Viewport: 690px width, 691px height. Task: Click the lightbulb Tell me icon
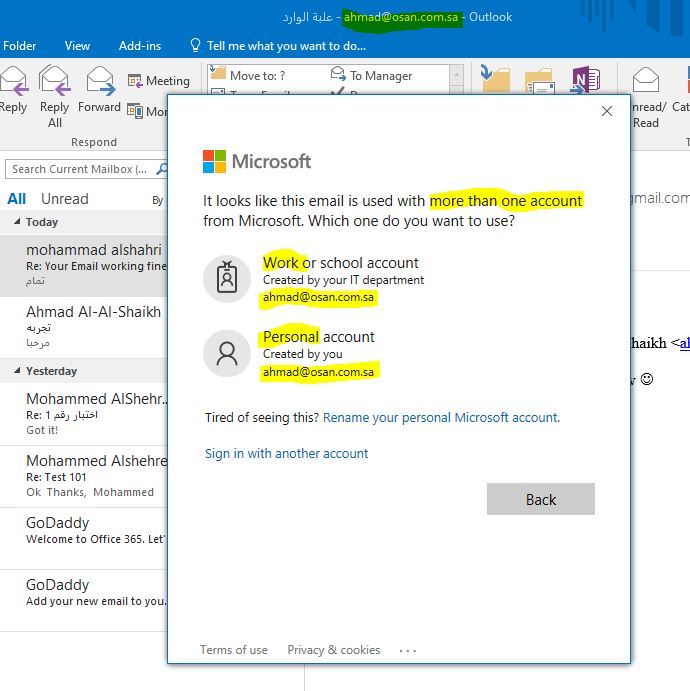click(x=195, y=45)
